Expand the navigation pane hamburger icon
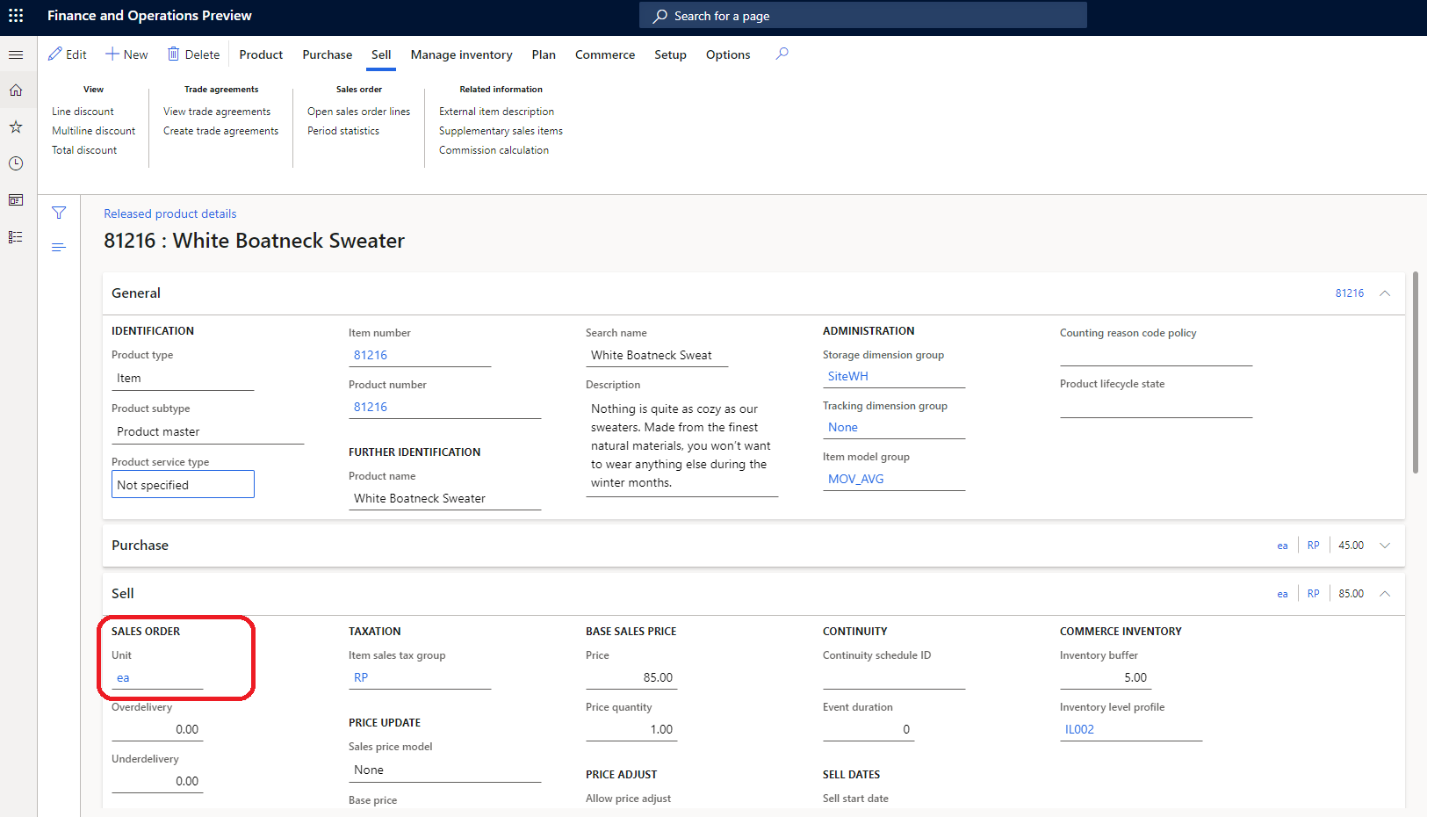The width and height of the screenshot is (1456, 817). pyautogui.click(x=16, y=54)
